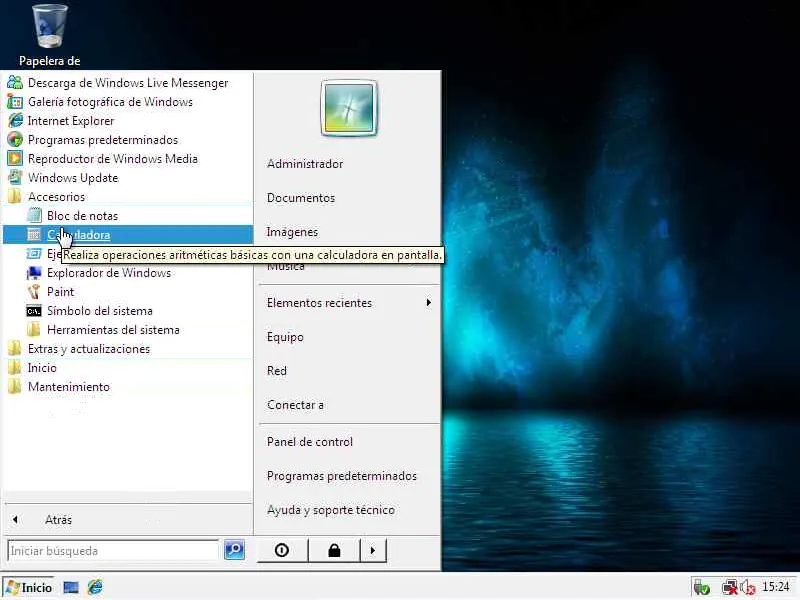Image resolution: width=800 pixels, height=600 pixels.
Task: Open Panel de control
Action: [x=309, y=442]
